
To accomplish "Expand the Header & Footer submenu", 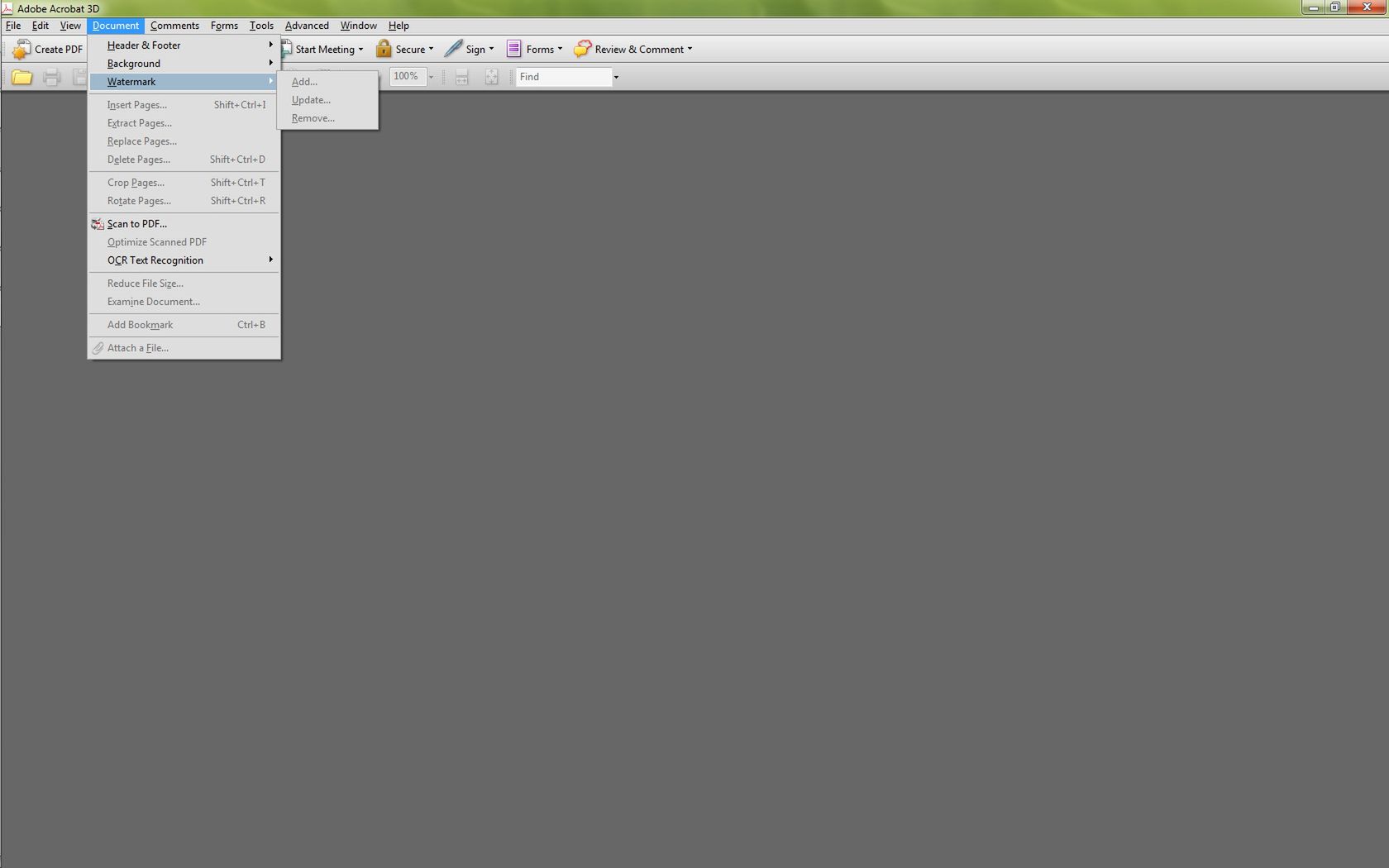I will pyautogui.click(x=184, y=45).
